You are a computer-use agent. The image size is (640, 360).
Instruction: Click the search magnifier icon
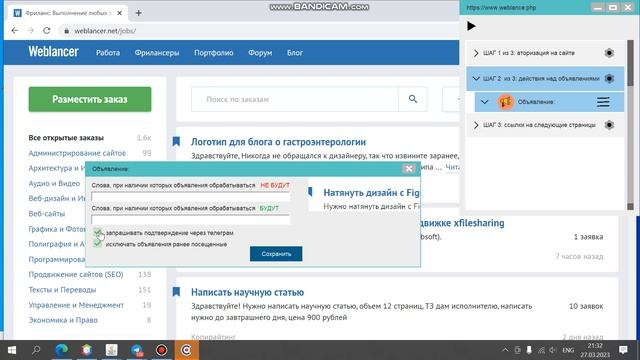click(413, 99)
